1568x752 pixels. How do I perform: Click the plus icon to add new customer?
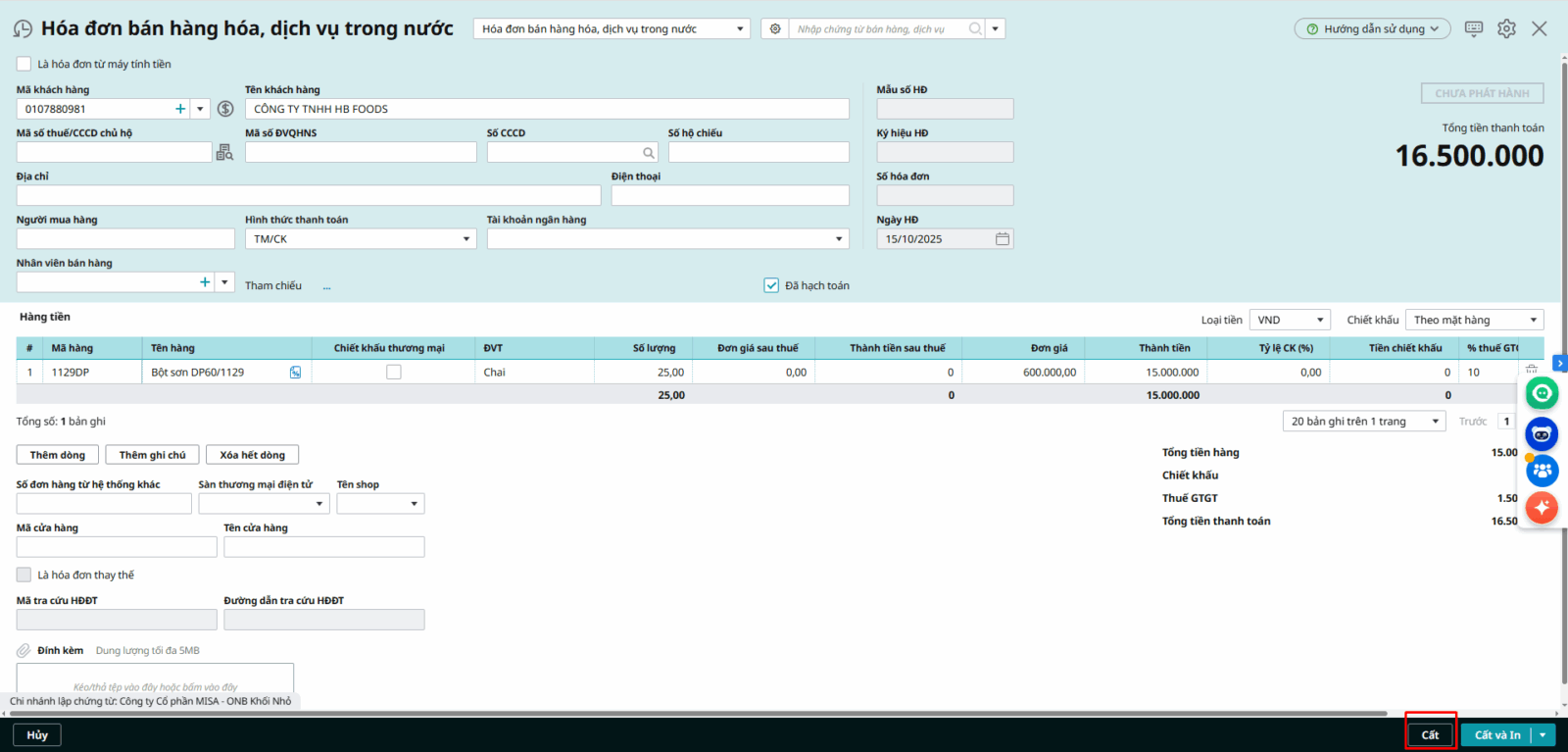180,109
